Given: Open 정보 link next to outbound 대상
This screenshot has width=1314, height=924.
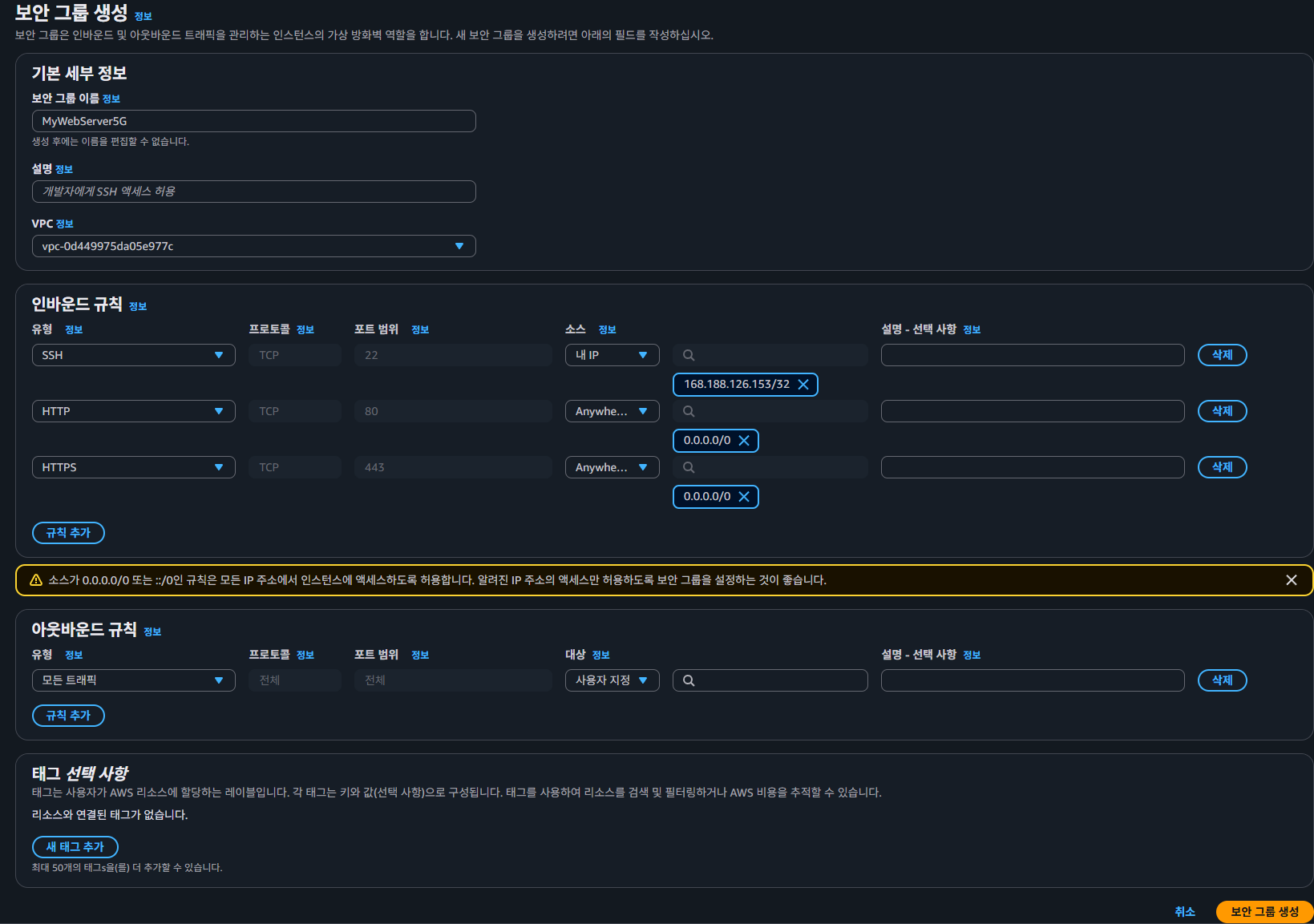Looking at the screenshot, I should [601, 656].
